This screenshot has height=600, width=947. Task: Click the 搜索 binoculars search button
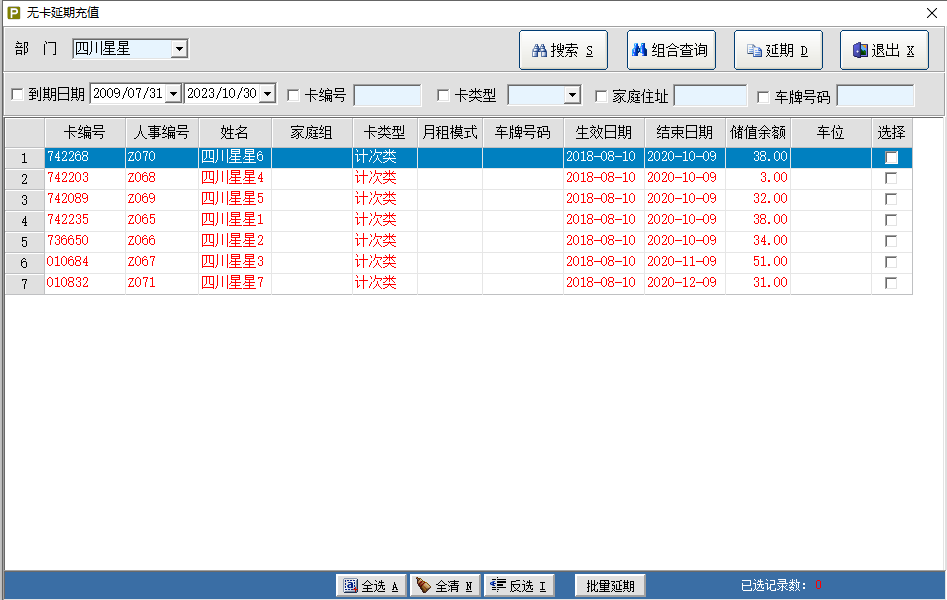pos(563,50)
